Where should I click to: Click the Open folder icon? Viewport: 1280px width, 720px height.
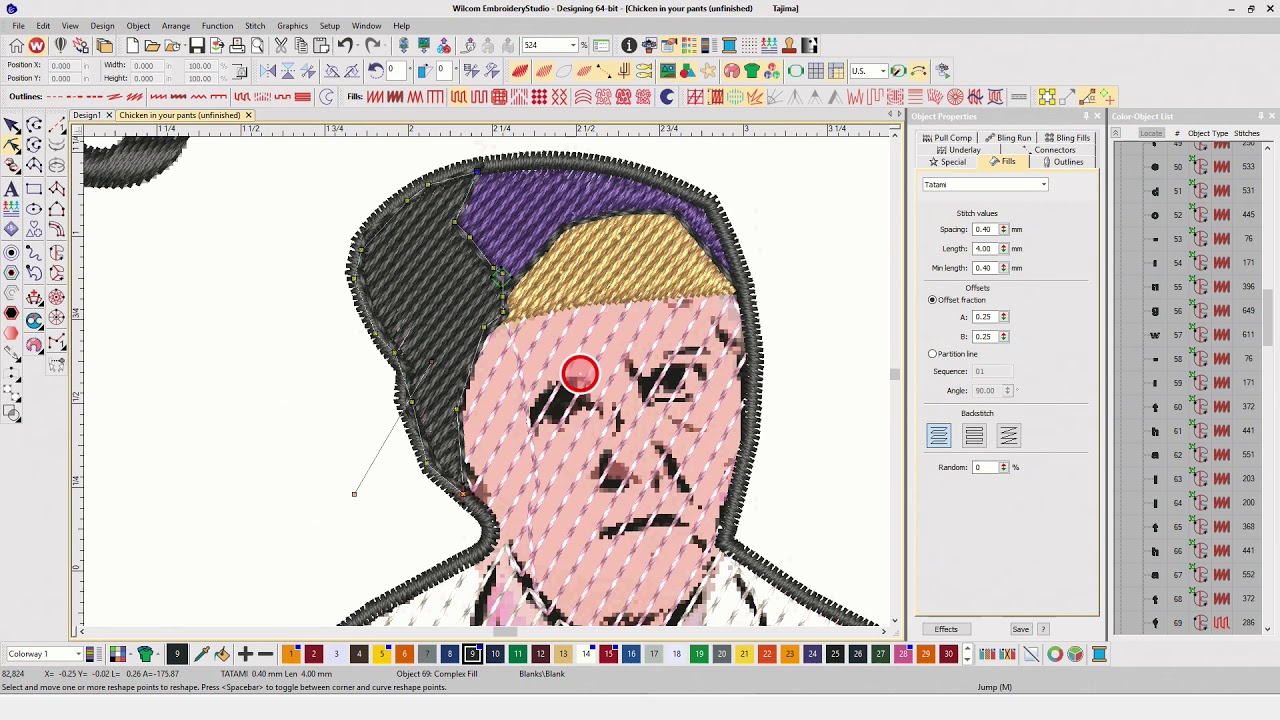pyautogui.click(x=152, y=45)
